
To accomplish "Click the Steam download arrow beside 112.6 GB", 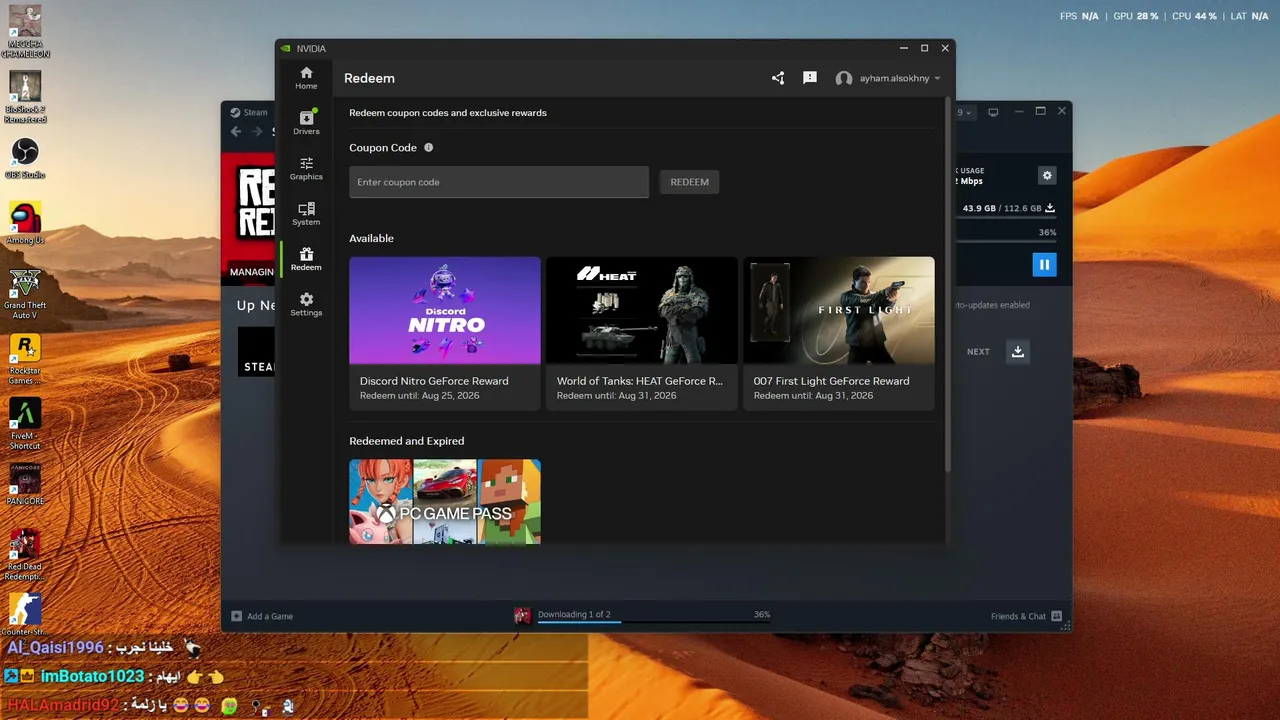I will tap(1050, 208).
